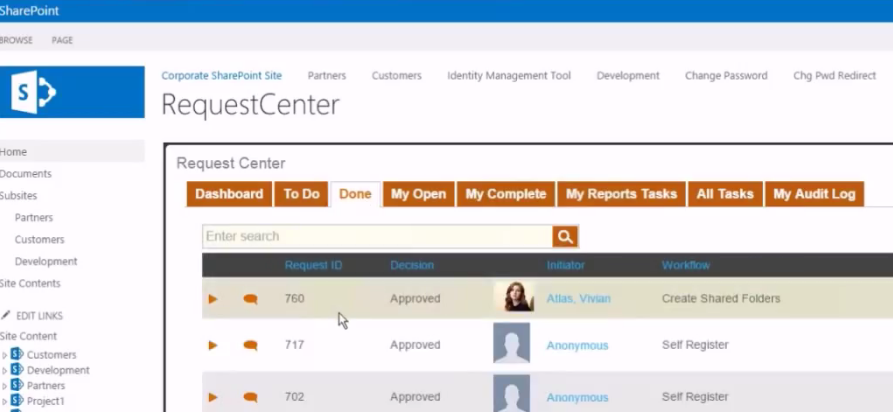The height and width of the screenshot is (412, 893).
Task: Open Anonymous link in request 717 row
Action: coord(577,345)
